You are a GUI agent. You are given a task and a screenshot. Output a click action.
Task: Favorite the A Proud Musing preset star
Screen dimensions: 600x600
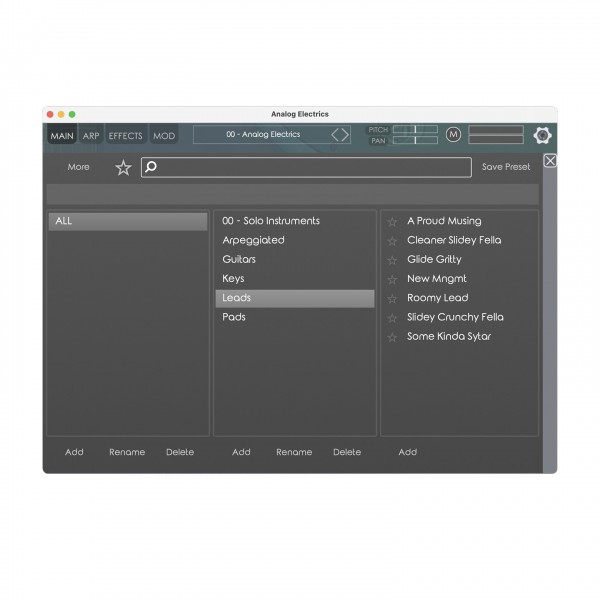tap(392, 222)
